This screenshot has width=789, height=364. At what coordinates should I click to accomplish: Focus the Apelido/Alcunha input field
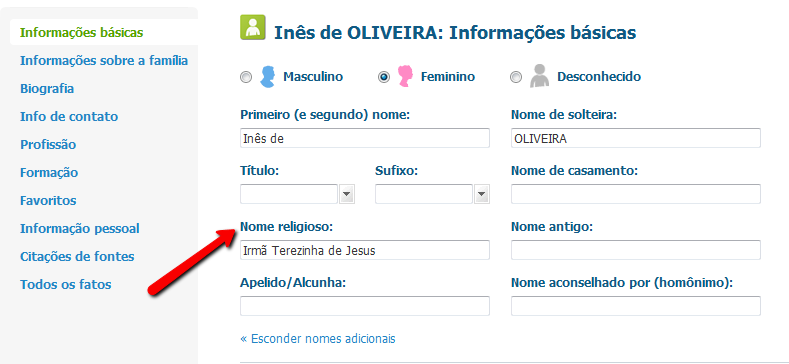click(x=365, y=306)
